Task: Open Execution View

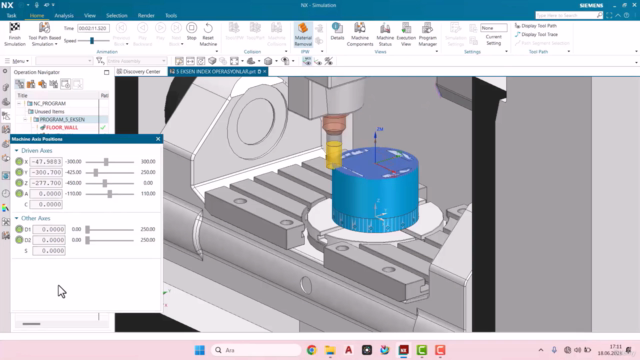Action: point(406,34)
